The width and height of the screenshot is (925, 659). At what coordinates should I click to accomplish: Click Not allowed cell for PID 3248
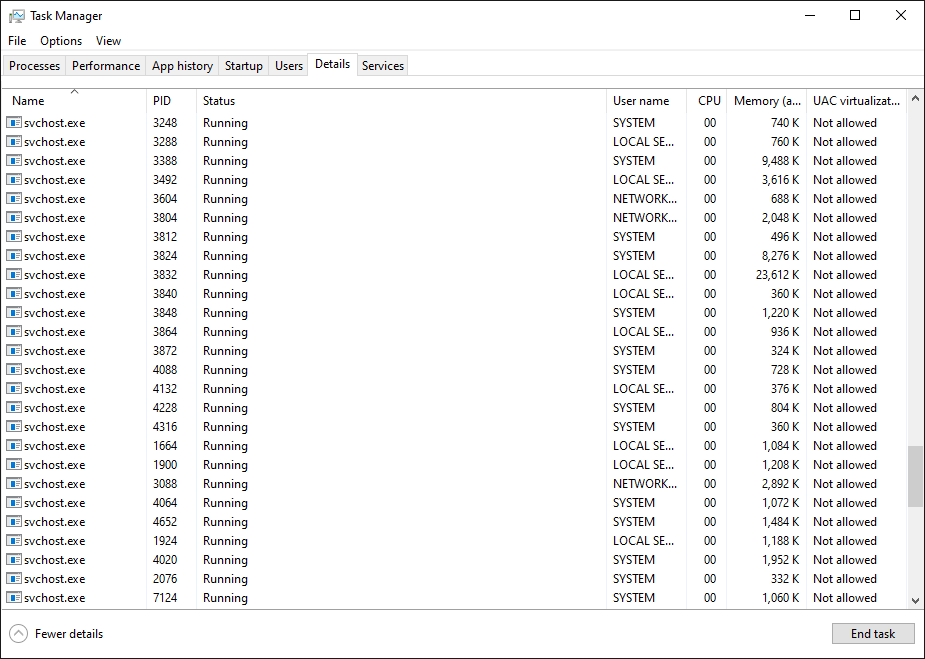(845, 123)
